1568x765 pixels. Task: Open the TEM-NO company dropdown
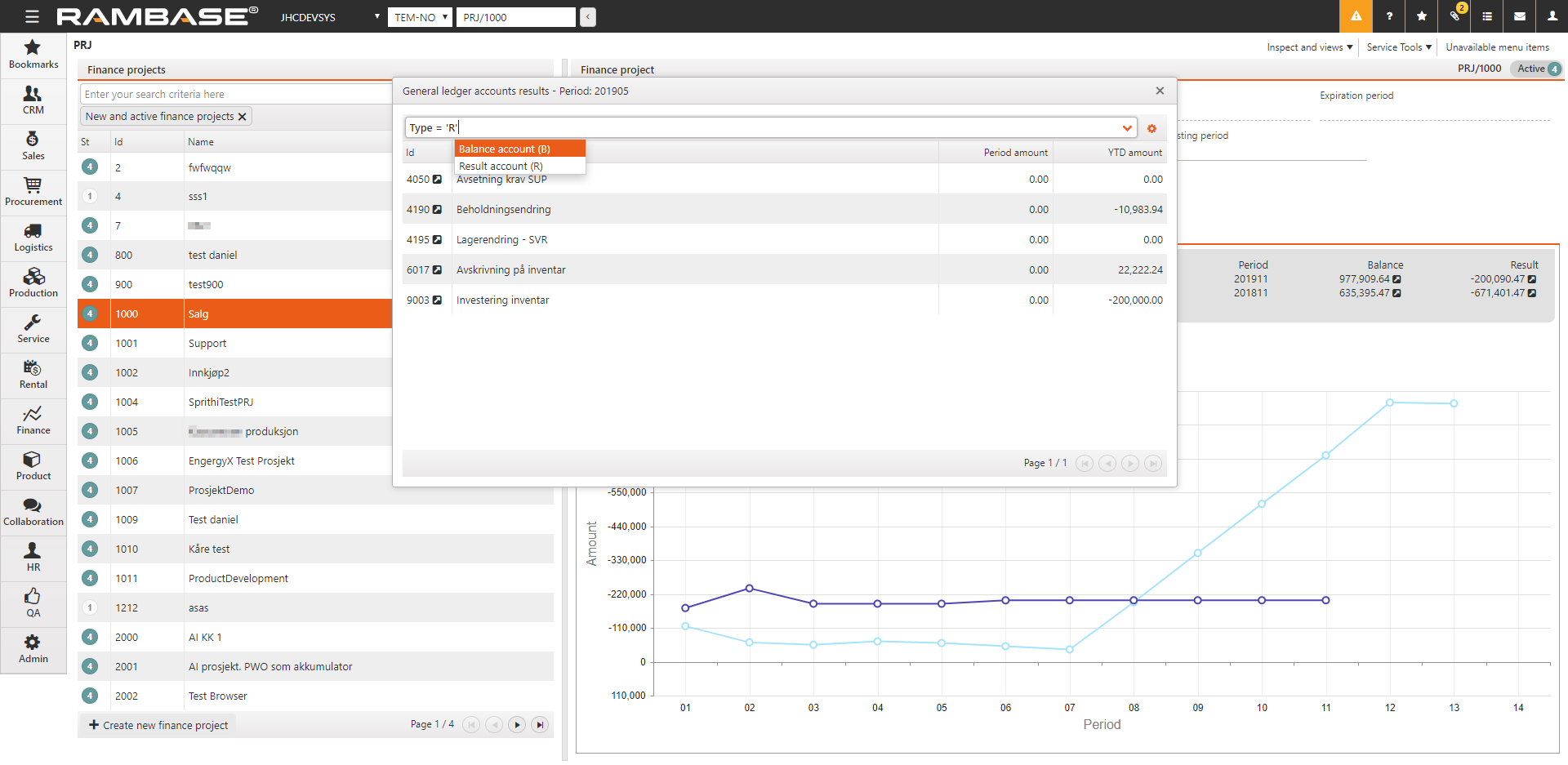pos(420,17)
